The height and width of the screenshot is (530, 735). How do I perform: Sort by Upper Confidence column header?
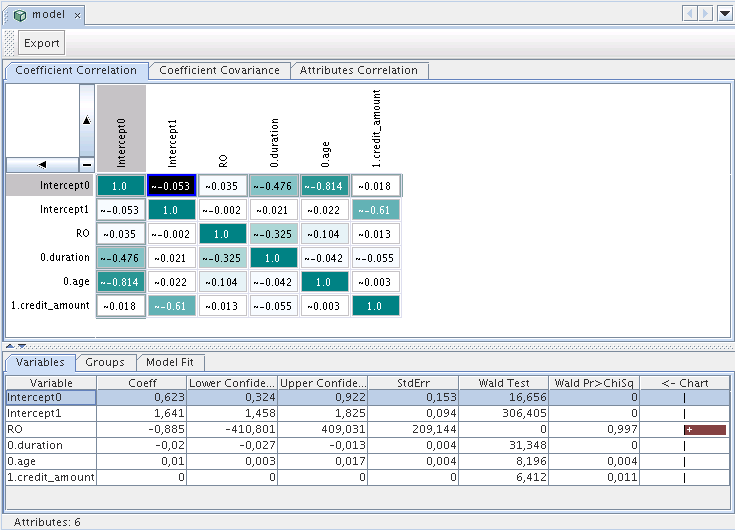point(322,383)
